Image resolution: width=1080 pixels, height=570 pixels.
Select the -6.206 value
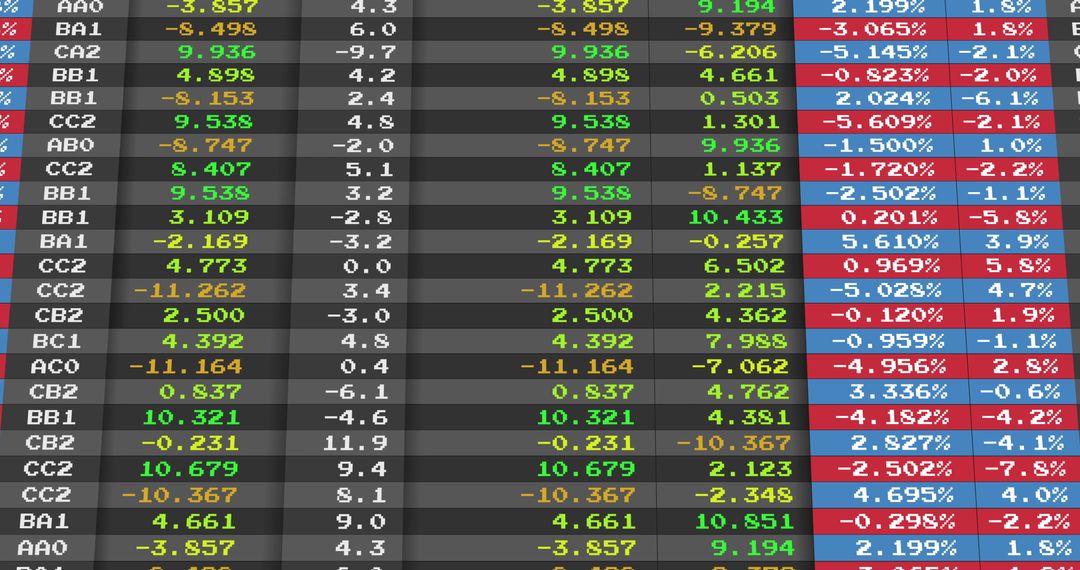[x=731, y=52]
